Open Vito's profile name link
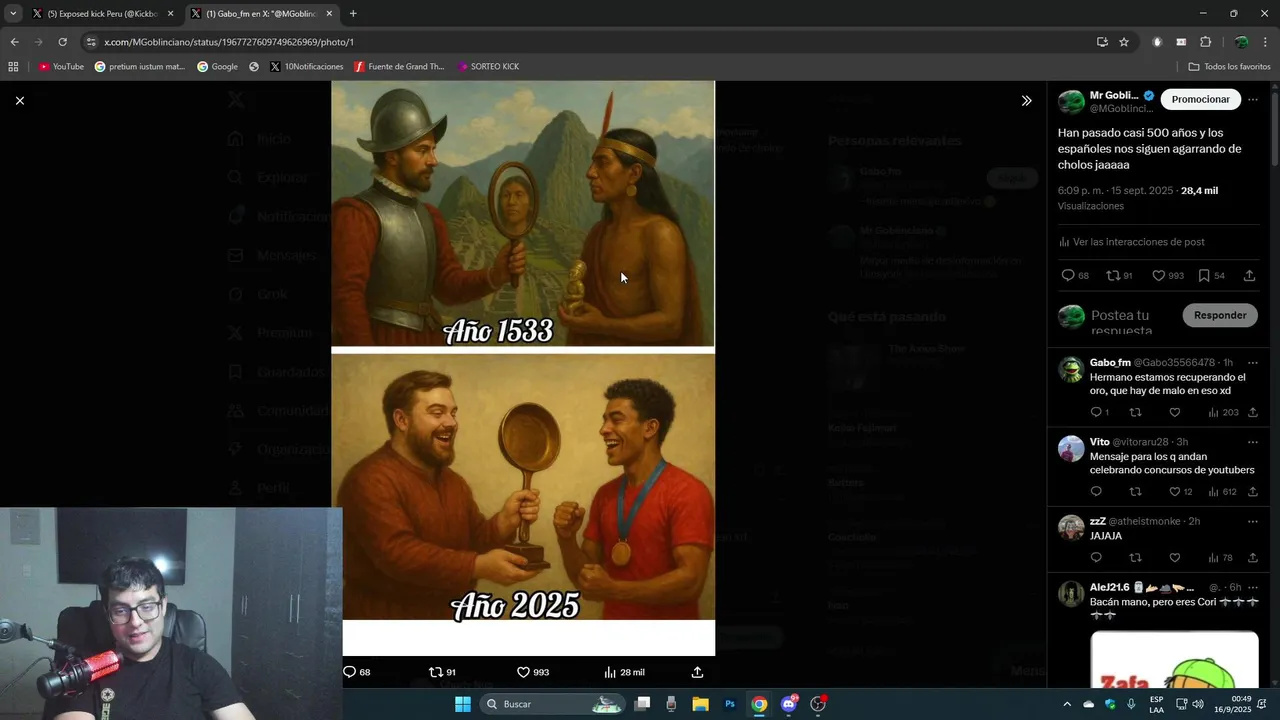The width and height of the screenshot is (1280, 720). pos(1099,441)
